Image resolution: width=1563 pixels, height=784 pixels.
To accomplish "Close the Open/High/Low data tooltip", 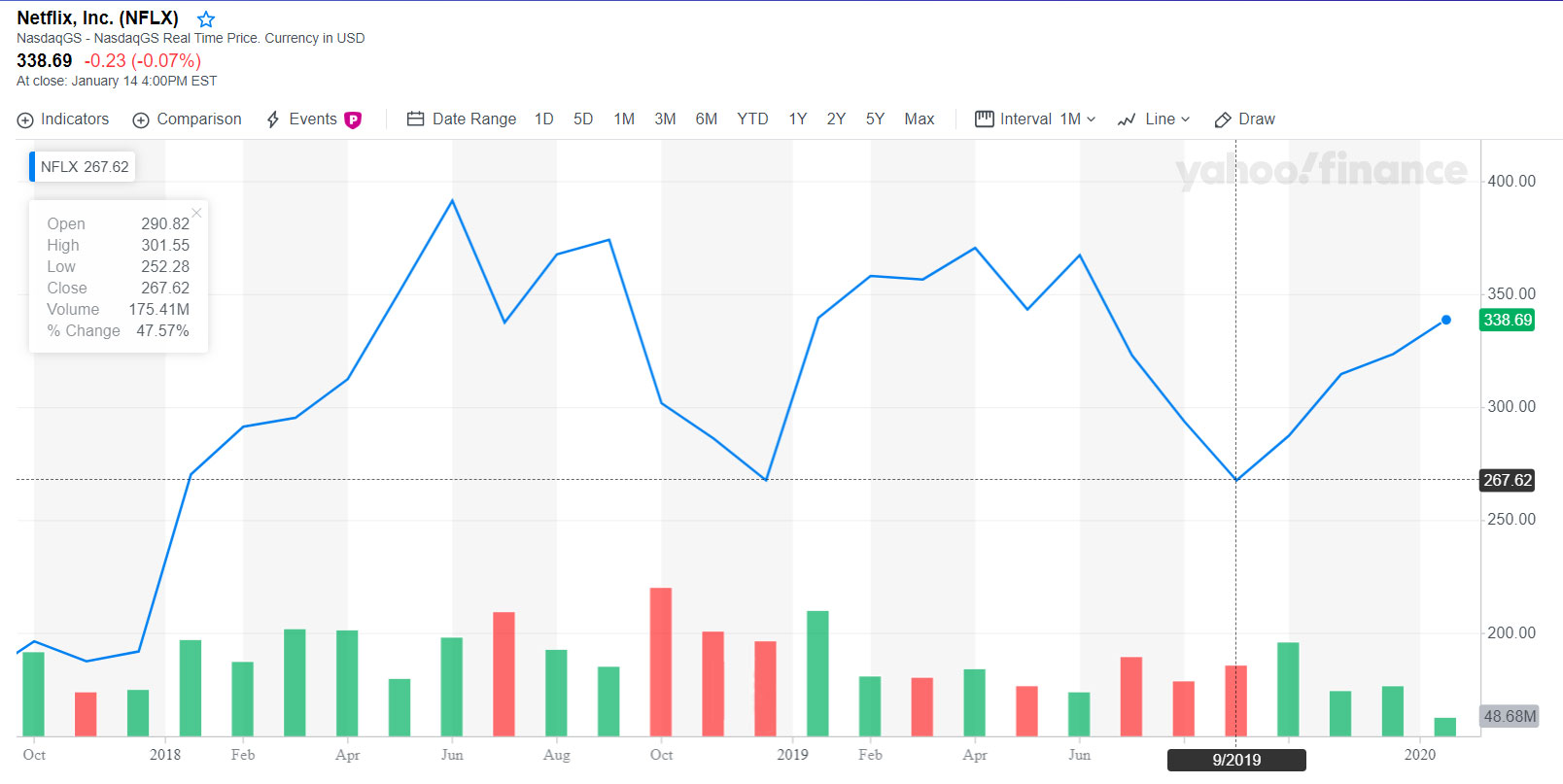I will 196,213.
